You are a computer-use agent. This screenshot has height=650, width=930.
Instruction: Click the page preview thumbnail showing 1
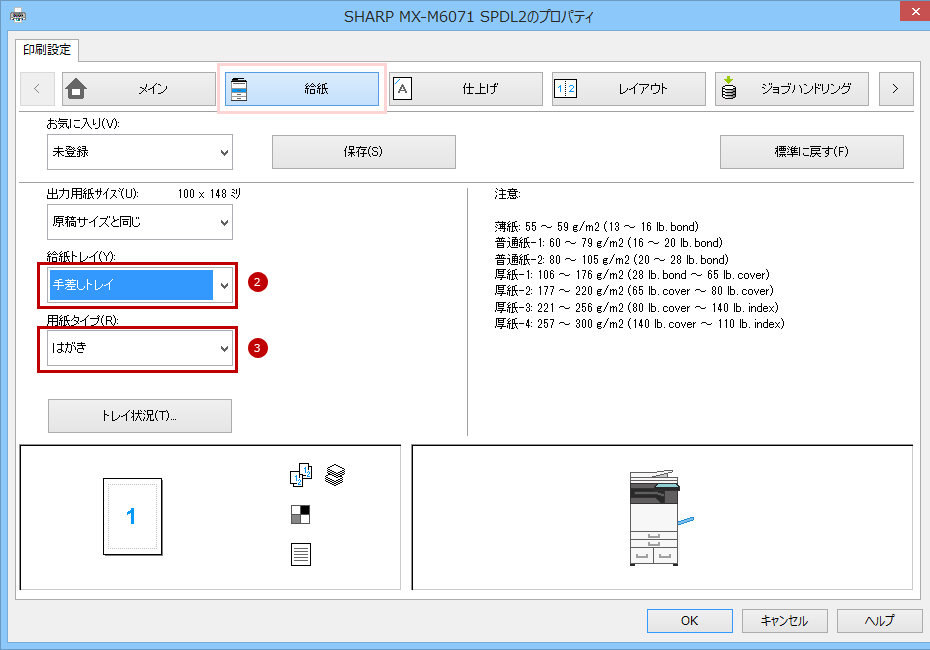(x=132, y=517)
